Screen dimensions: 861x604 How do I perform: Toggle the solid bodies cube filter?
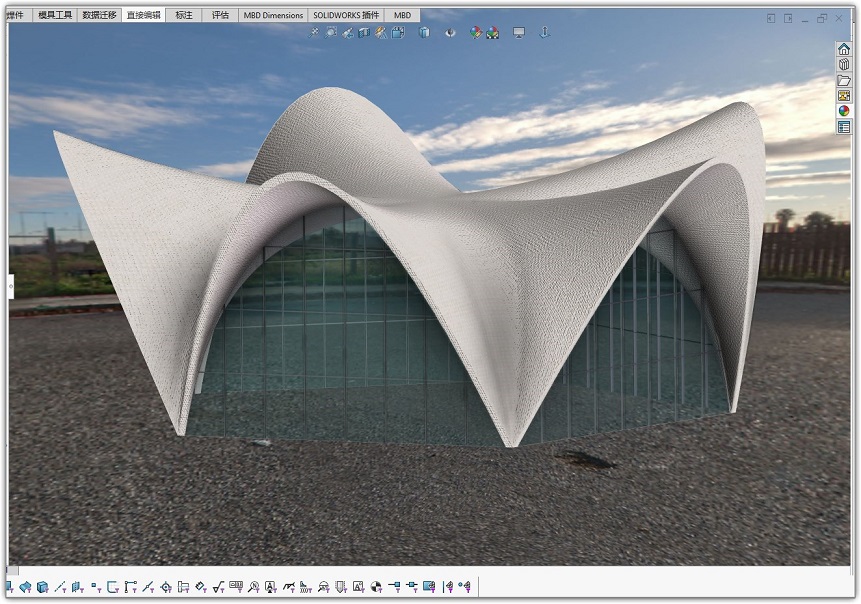42,588
